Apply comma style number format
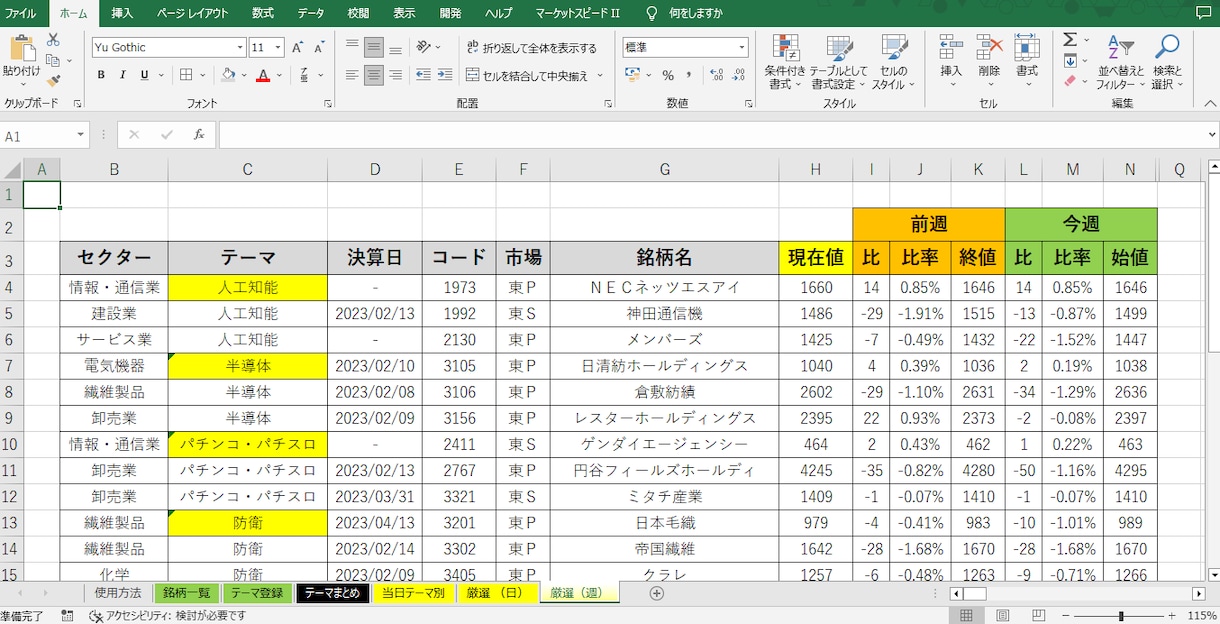Screen dimensions: 1220x624 (x=690, y=75)
